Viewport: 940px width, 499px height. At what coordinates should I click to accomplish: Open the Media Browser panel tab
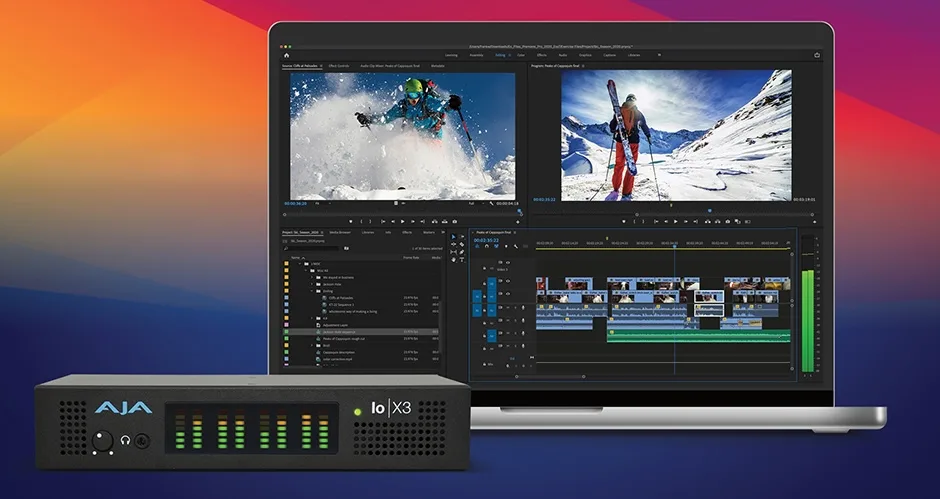tap(341, 232)
